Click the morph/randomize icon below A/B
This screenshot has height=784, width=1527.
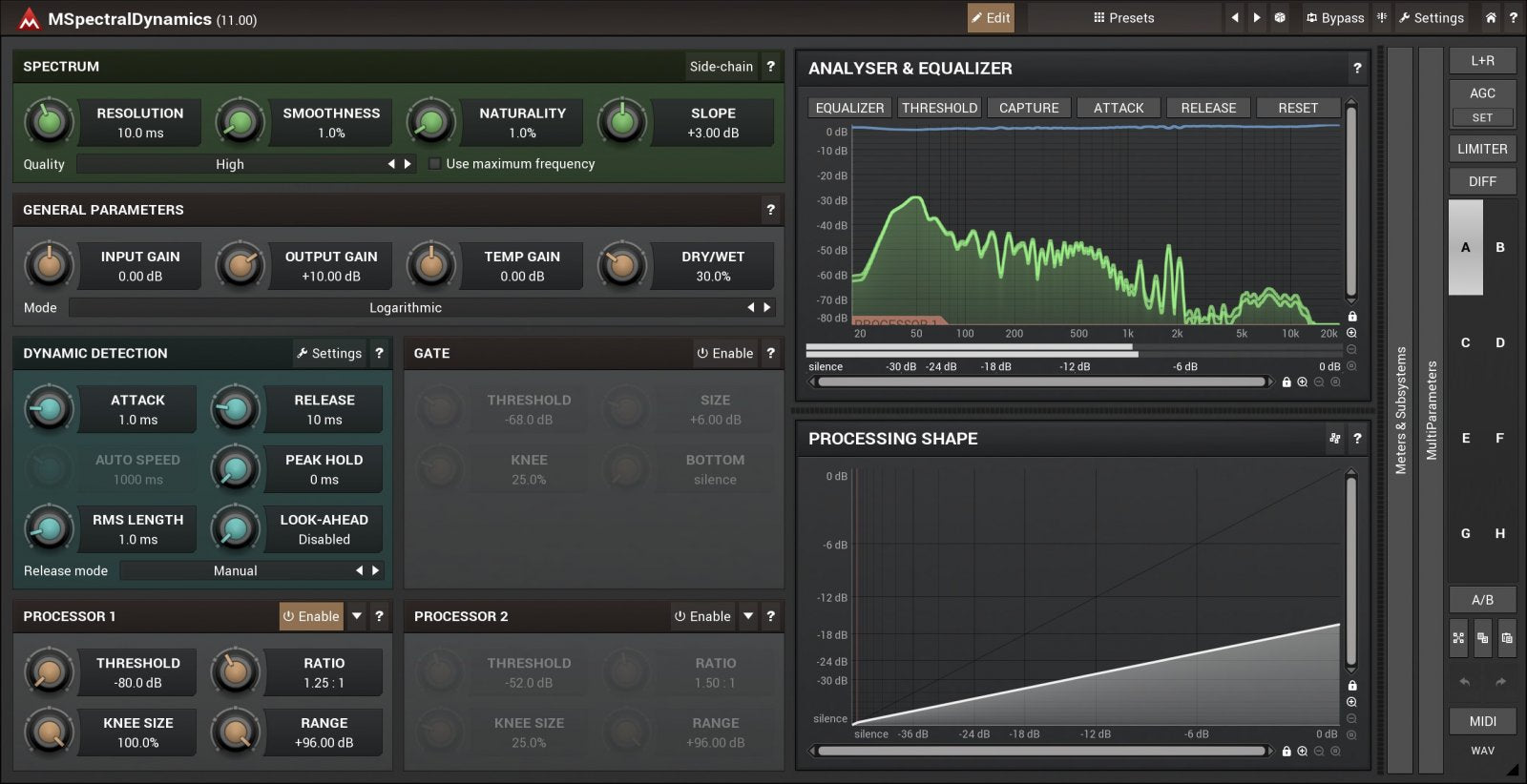[x=1458, y=638]
